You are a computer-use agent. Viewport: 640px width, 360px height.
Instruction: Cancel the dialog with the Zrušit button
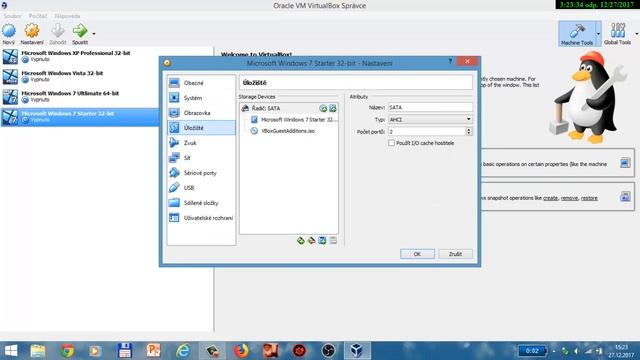pos(456,254)
